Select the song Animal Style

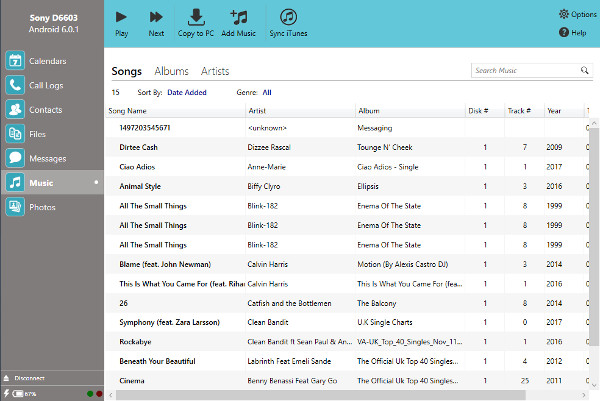[x=140, y=186]
